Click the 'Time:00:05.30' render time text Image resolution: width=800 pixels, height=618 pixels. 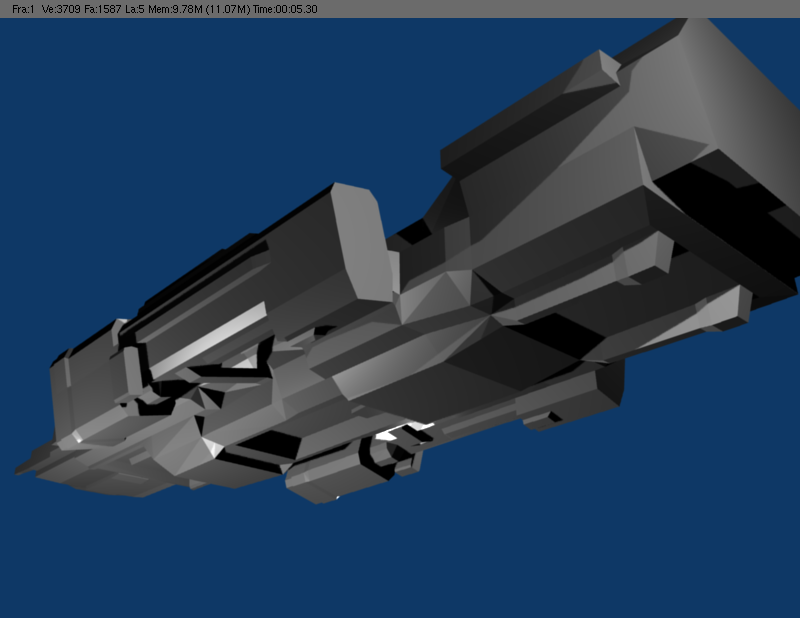pos(285,9)
